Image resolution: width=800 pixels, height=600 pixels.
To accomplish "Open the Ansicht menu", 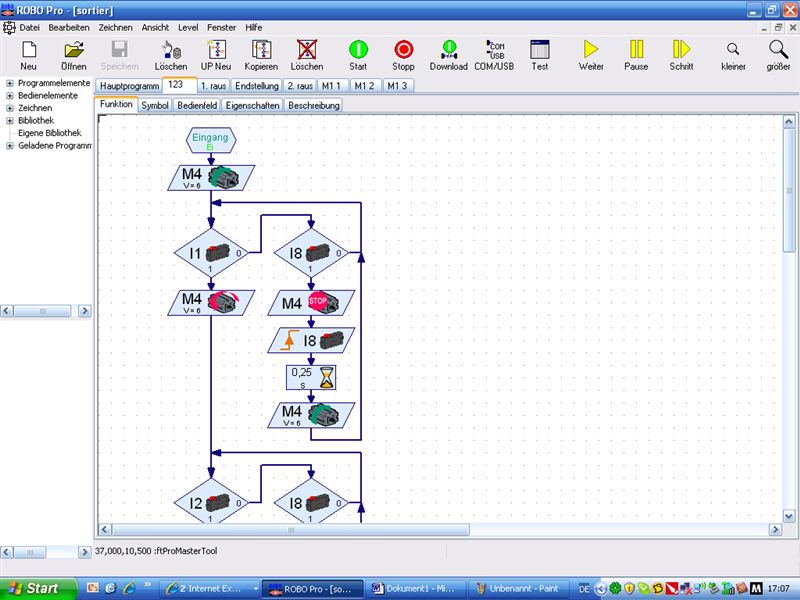I will click(155, 28).
